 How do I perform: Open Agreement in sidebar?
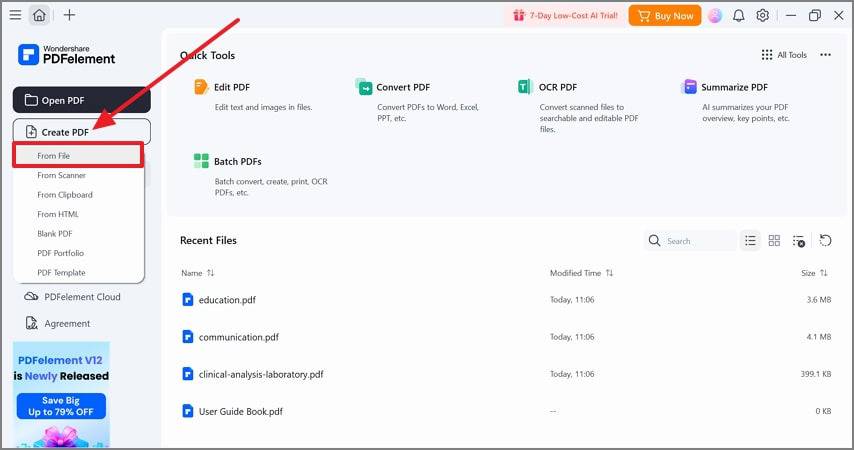pos(58,324)
